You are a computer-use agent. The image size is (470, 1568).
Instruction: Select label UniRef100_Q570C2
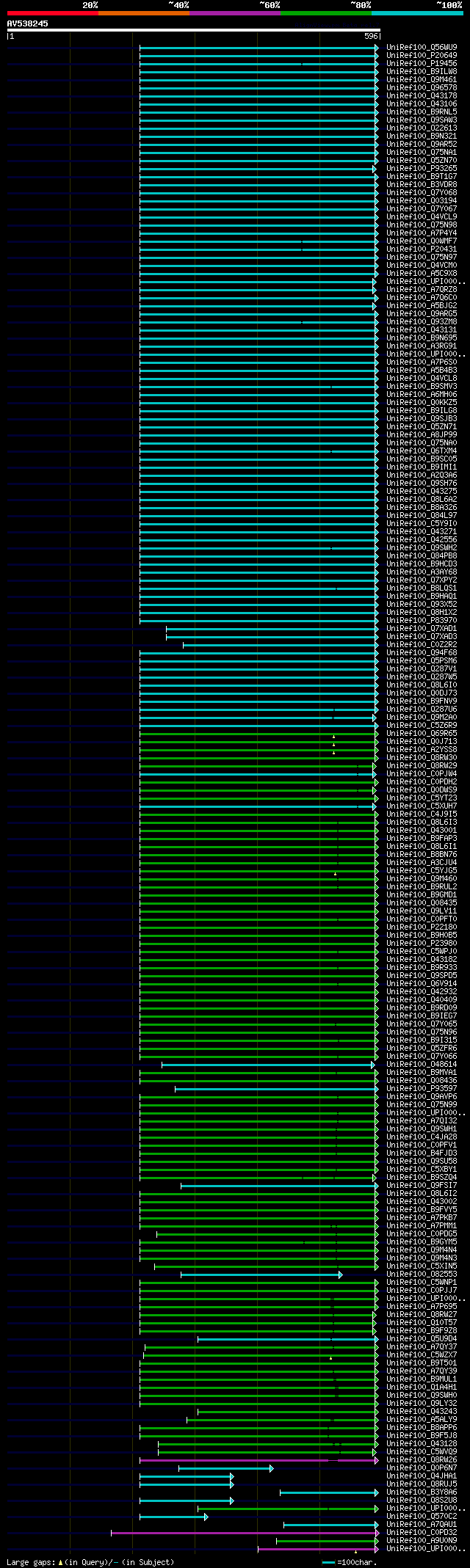pos(422,1516)
